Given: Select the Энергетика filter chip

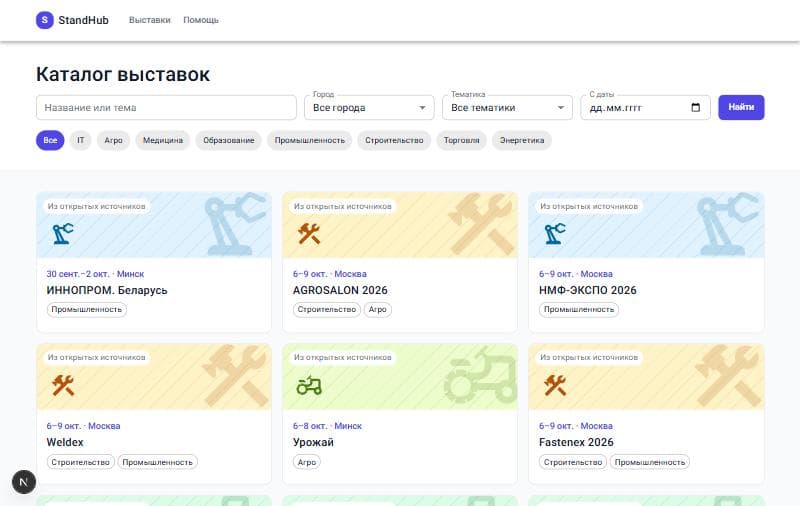Looking at the screenshot, I should coord(522,140).
